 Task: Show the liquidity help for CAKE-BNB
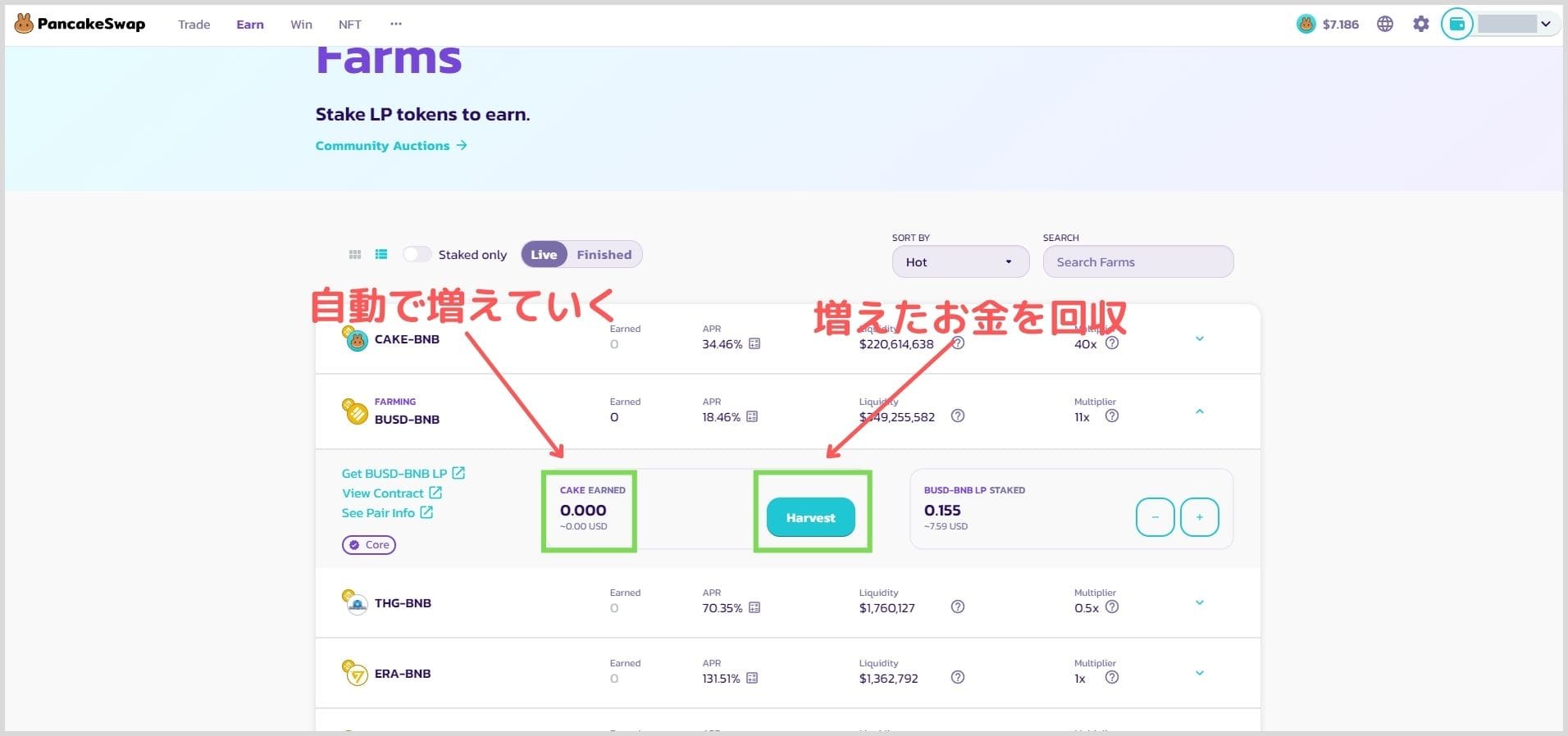tap(957, 343)
